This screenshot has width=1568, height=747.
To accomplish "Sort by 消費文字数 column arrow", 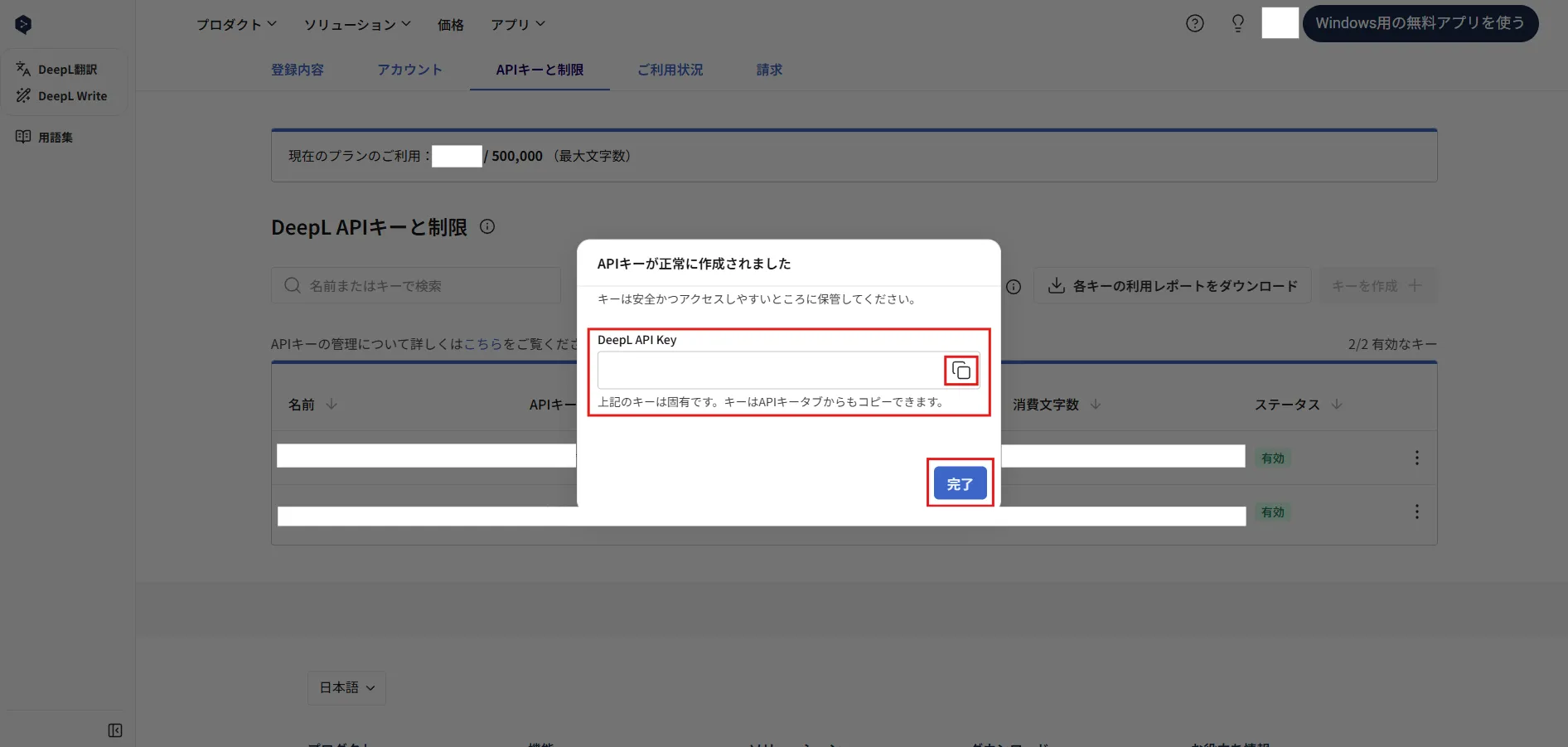I will point(1095,404).
